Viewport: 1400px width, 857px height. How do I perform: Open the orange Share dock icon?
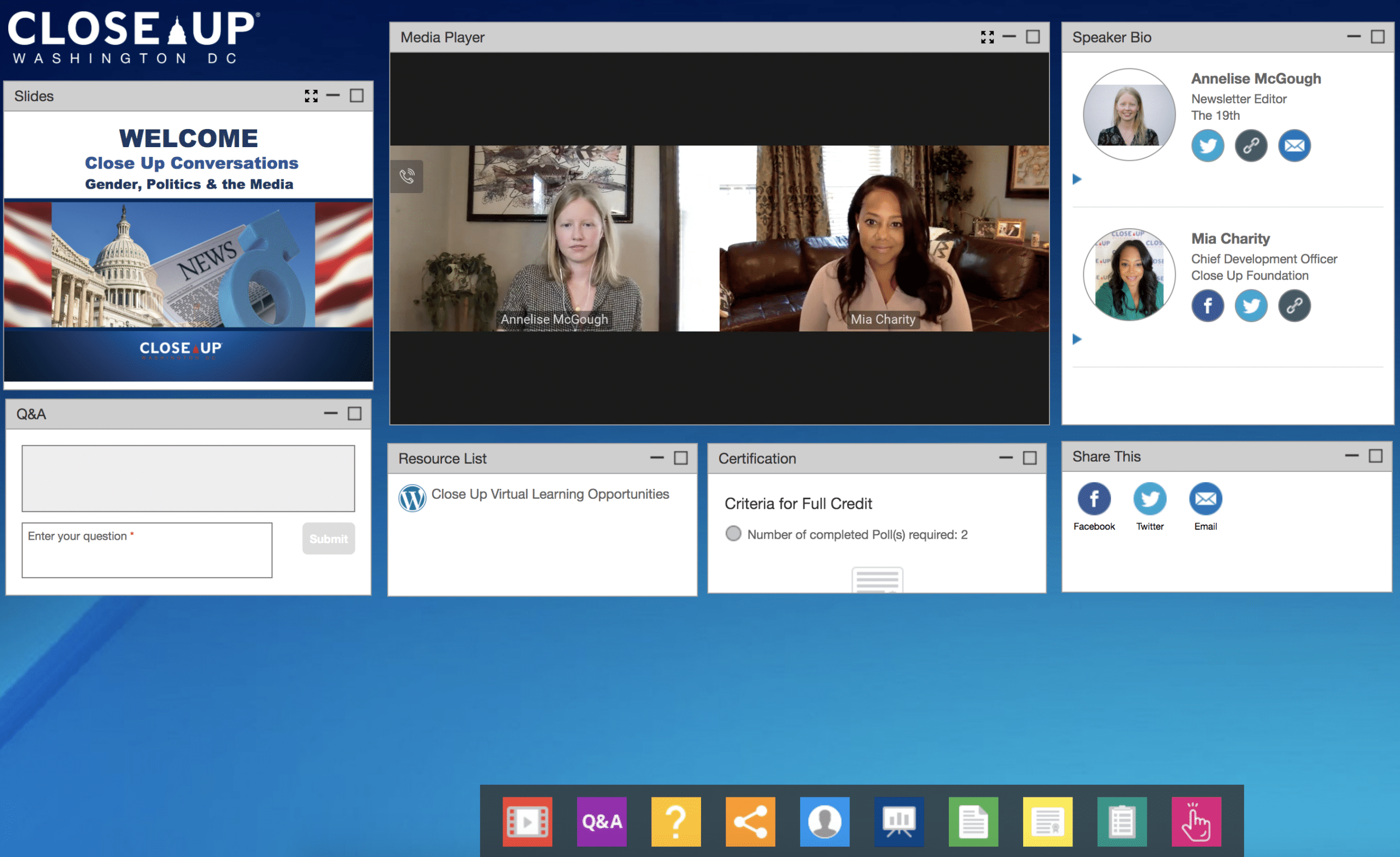750,821
